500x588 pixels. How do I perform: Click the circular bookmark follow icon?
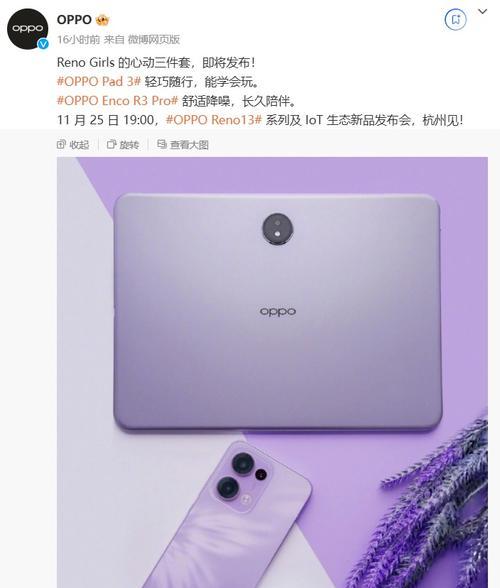click(456, 19)
